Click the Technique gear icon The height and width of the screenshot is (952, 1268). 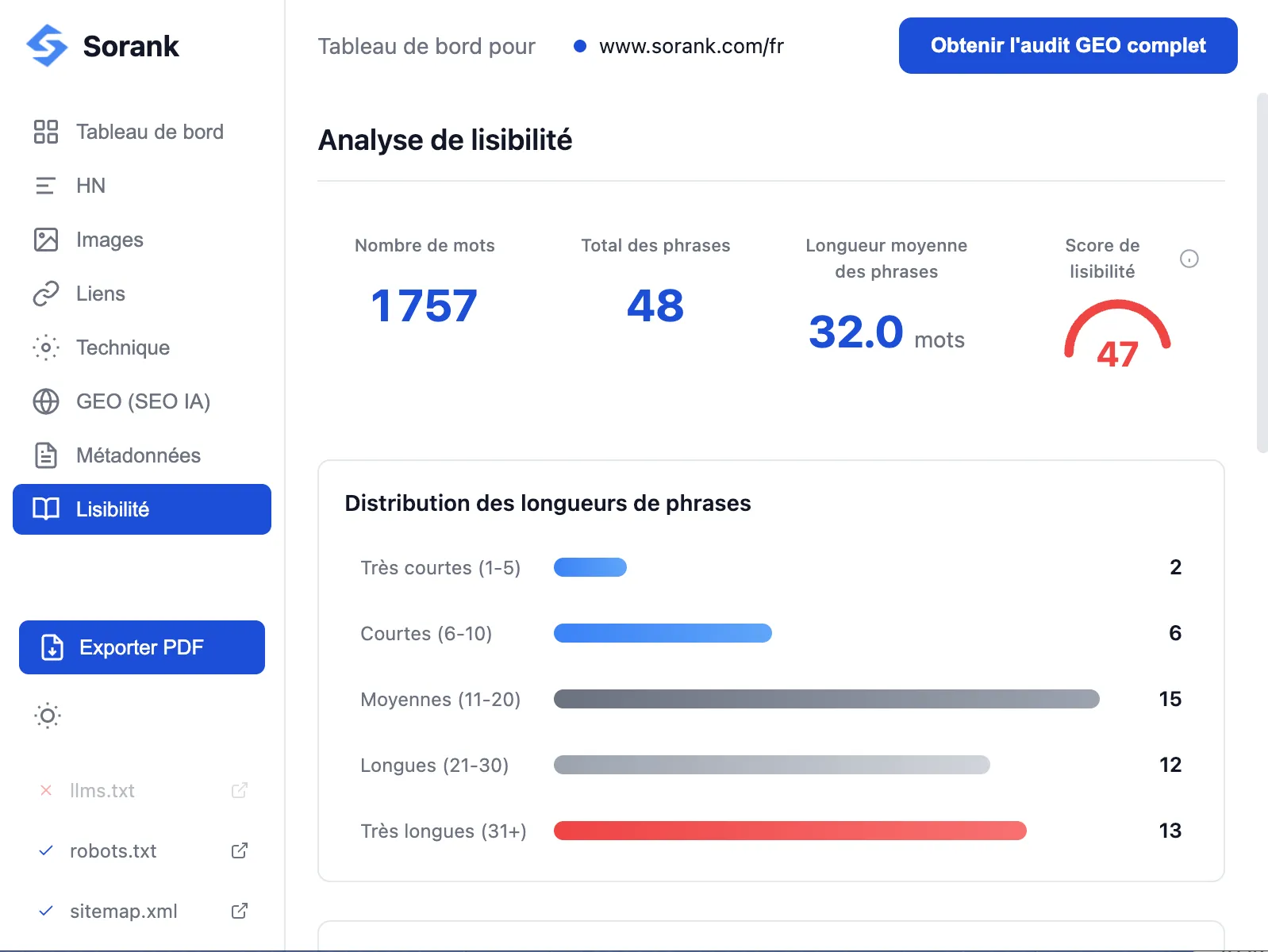pyautogui.click(x=46, y=347)
